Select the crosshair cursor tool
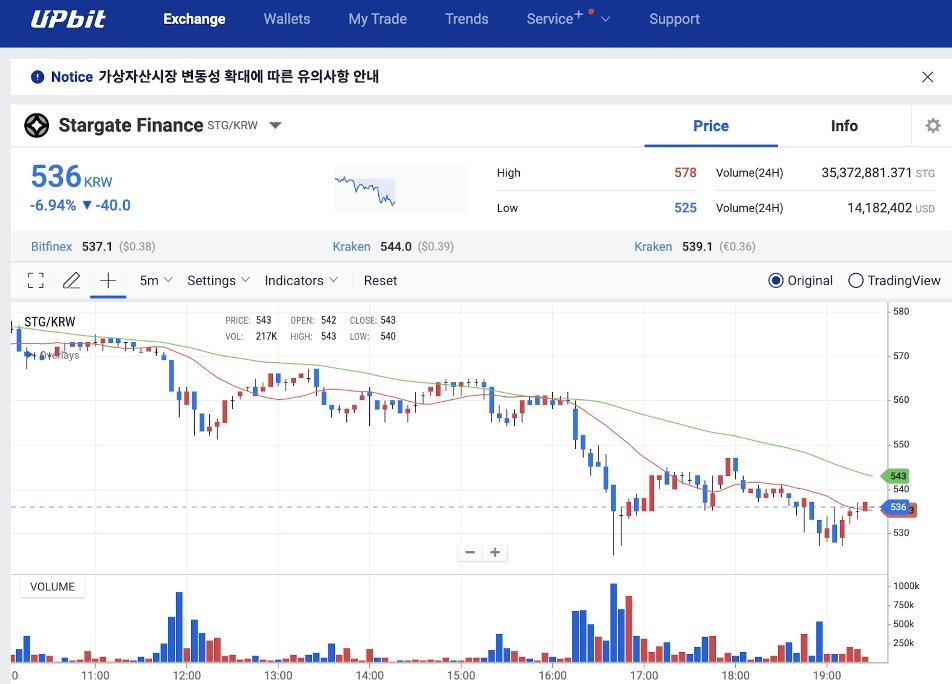Image resolution: width=952 pixels, height=684 pixels. [108, 280]
